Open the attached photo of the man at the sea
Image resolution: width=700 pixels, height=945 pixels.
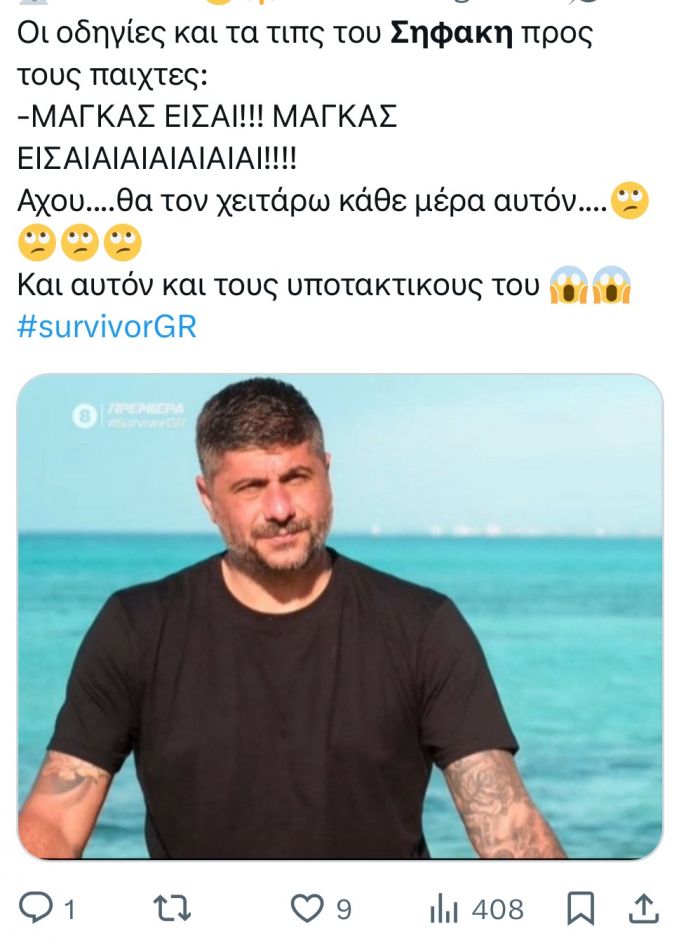339,616
